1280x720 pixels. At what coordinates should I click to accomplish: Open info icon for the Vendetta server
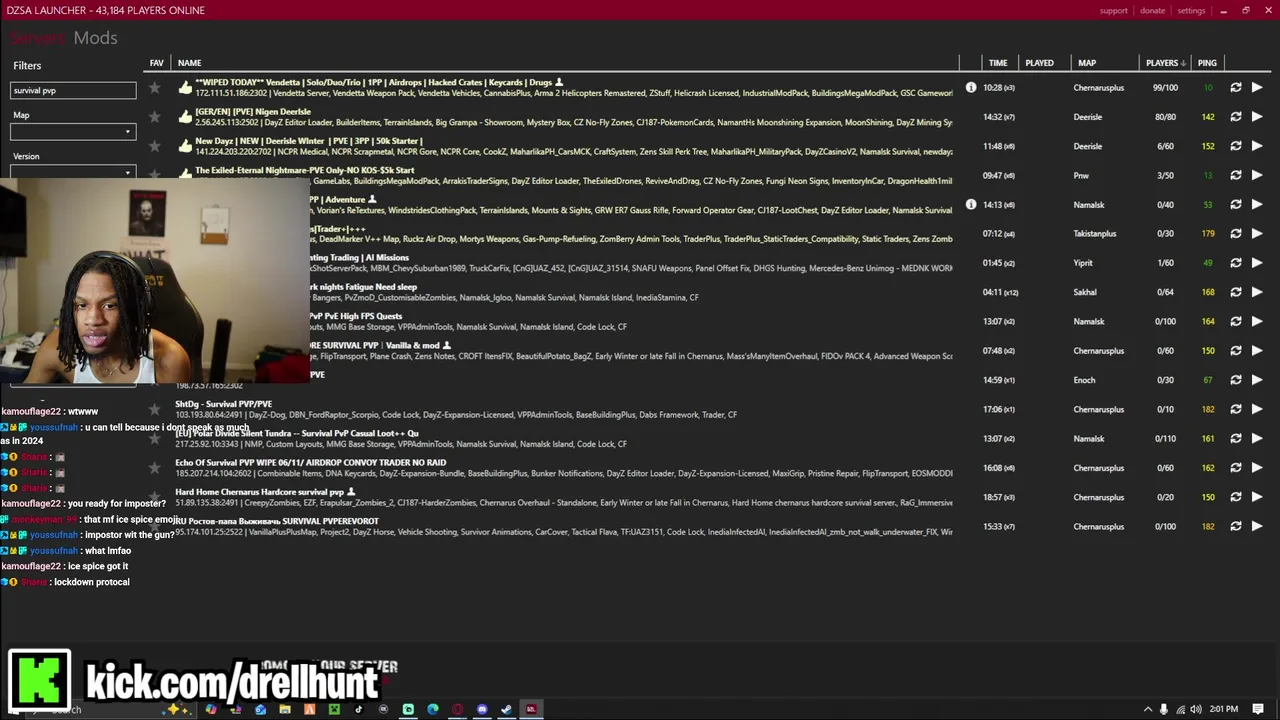click(970, 88)
